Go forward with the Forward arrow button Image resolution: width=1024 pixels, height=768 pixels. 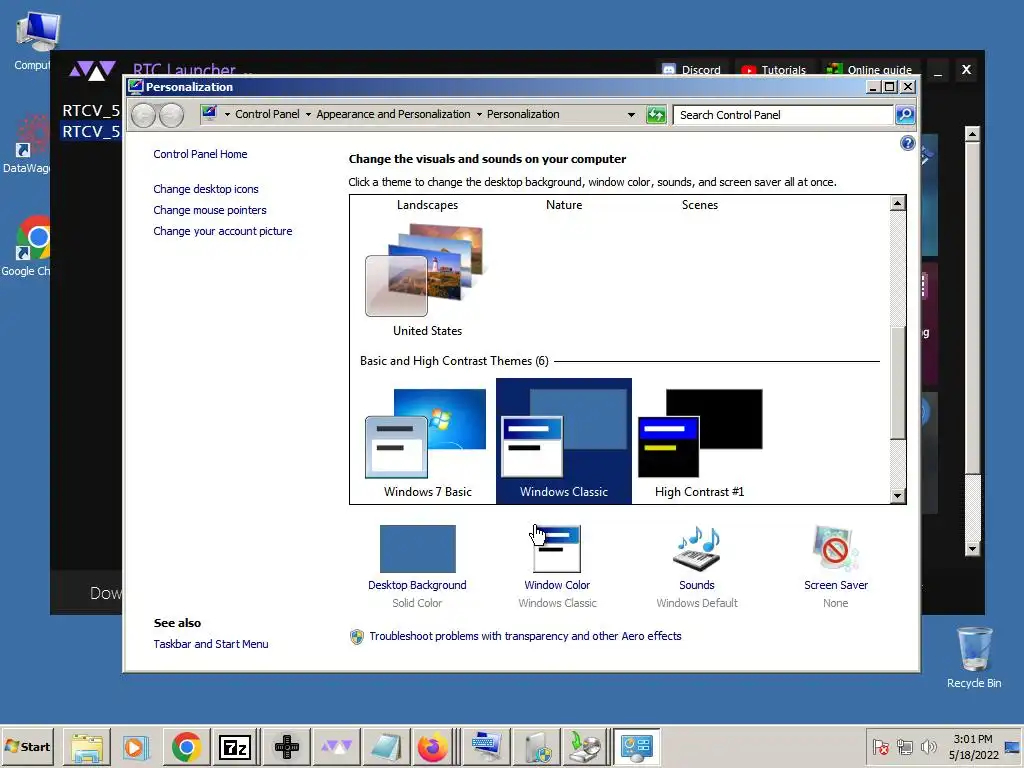coord(171,116)
